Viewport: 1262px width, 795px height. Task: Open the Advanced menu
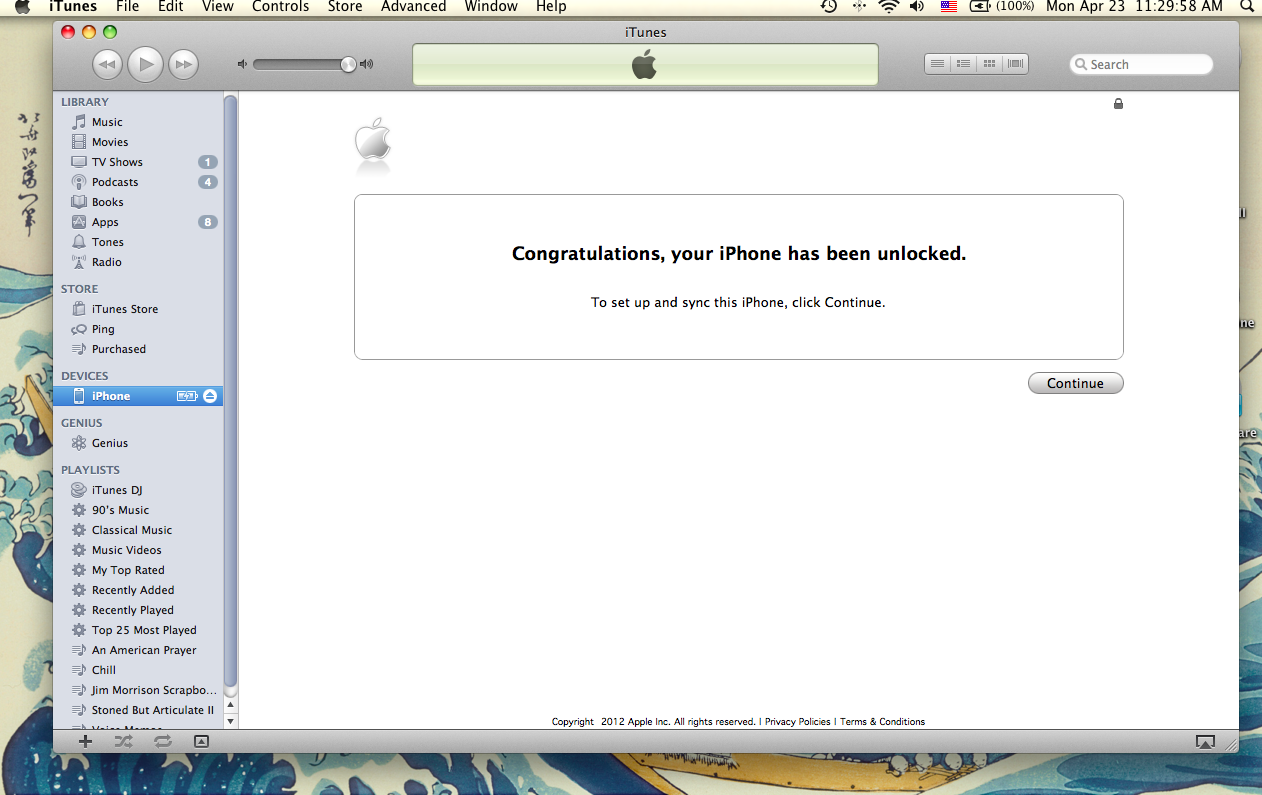point(413,7)
